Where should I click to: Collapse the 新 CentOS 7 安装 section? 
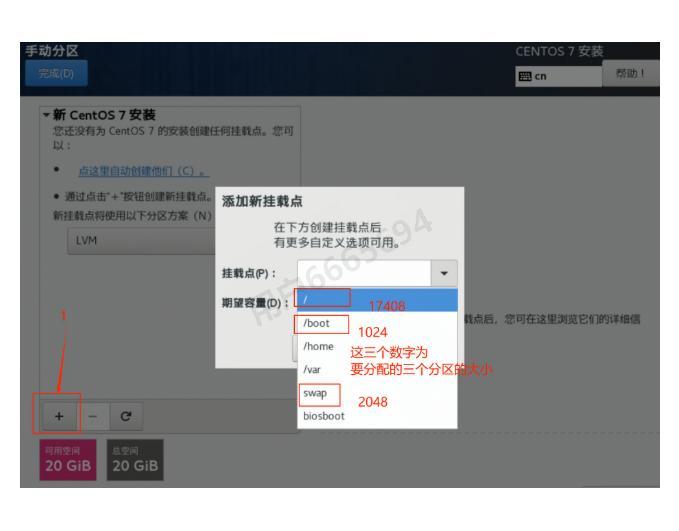46,115
